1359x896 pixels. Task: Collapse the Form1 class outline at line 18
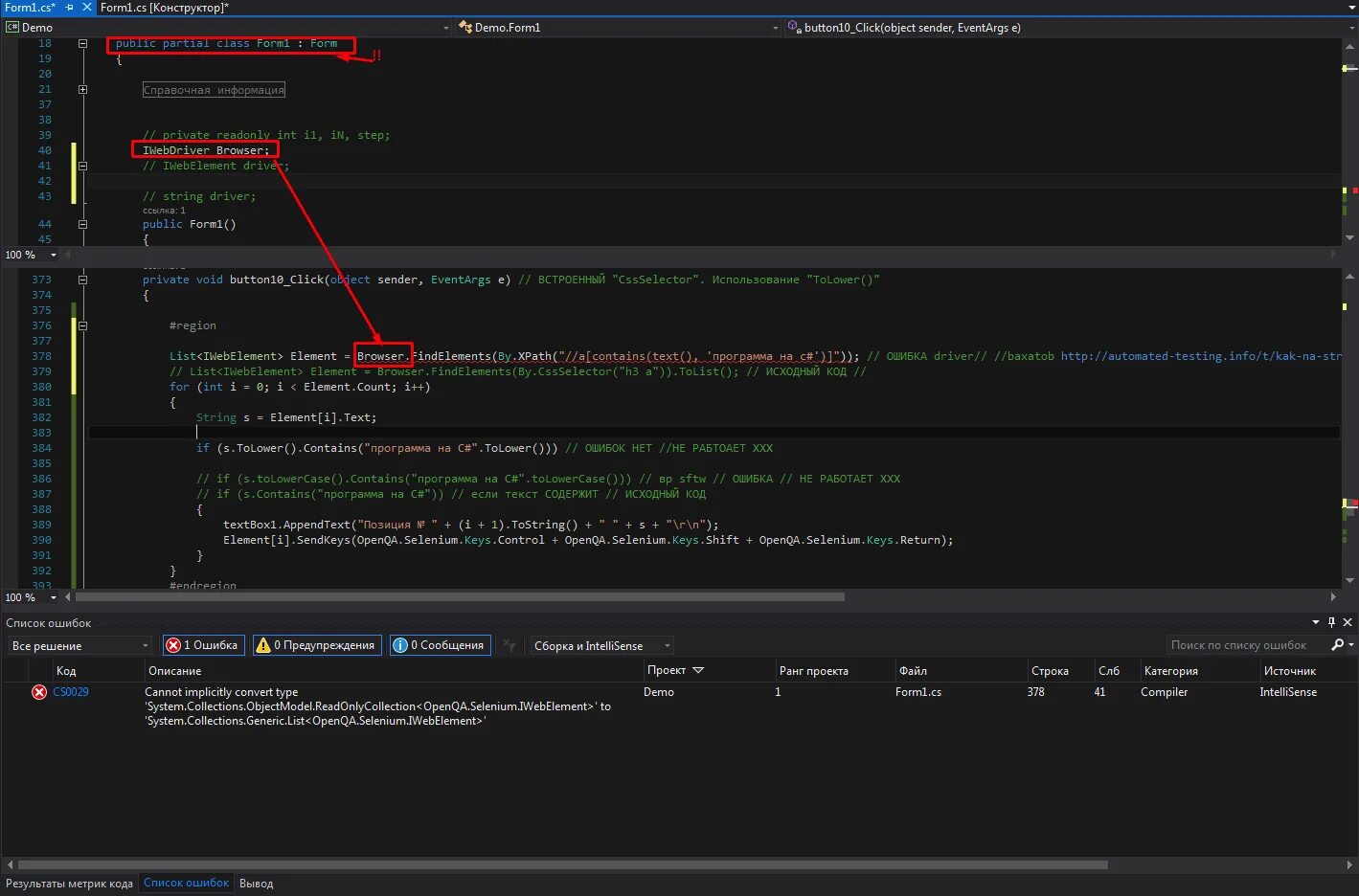click(82, 43)
